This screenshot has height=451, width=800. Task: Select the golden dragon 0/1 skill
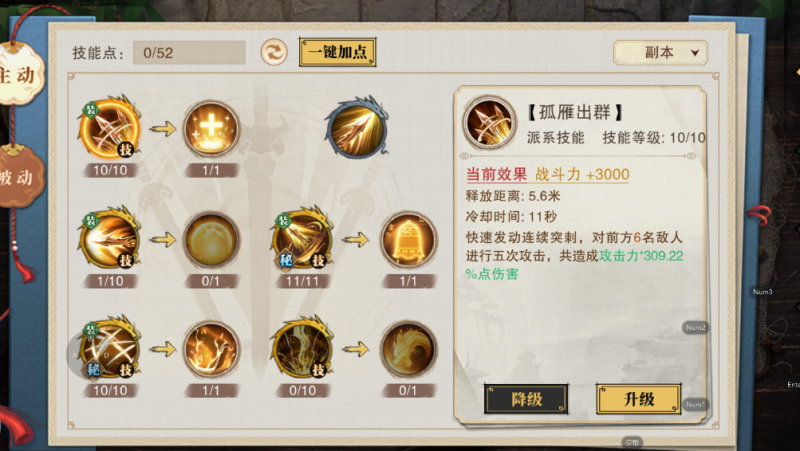coord(408,349)
